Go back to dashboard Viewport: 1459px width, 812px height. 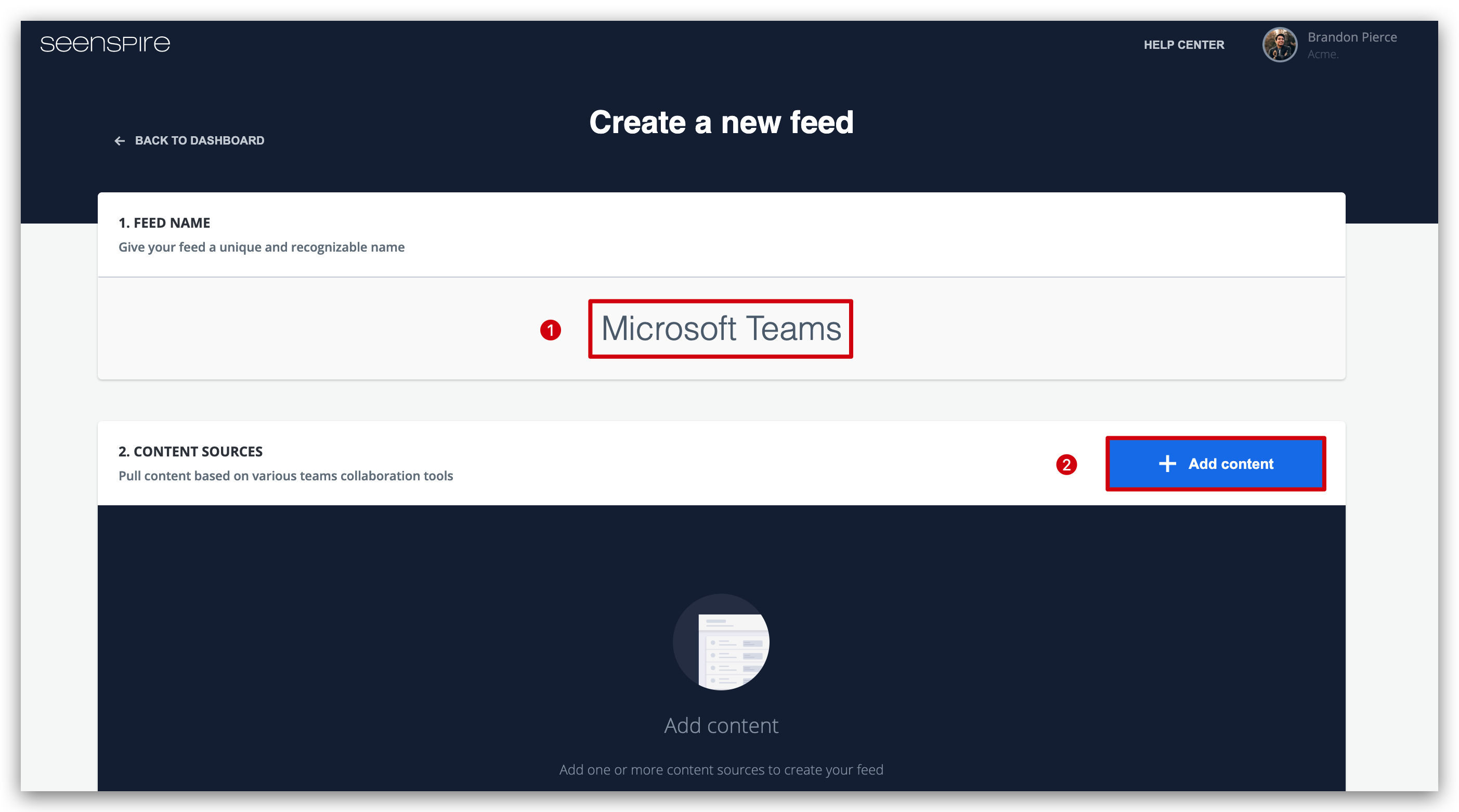[189, 140]
